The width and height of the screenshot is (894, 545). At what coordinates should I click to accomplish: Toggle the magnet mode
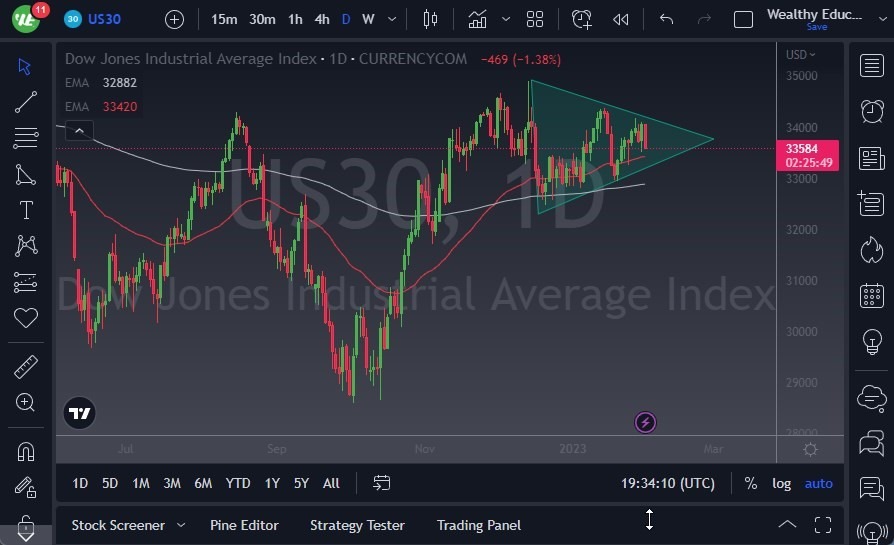[x=26, y=452]
